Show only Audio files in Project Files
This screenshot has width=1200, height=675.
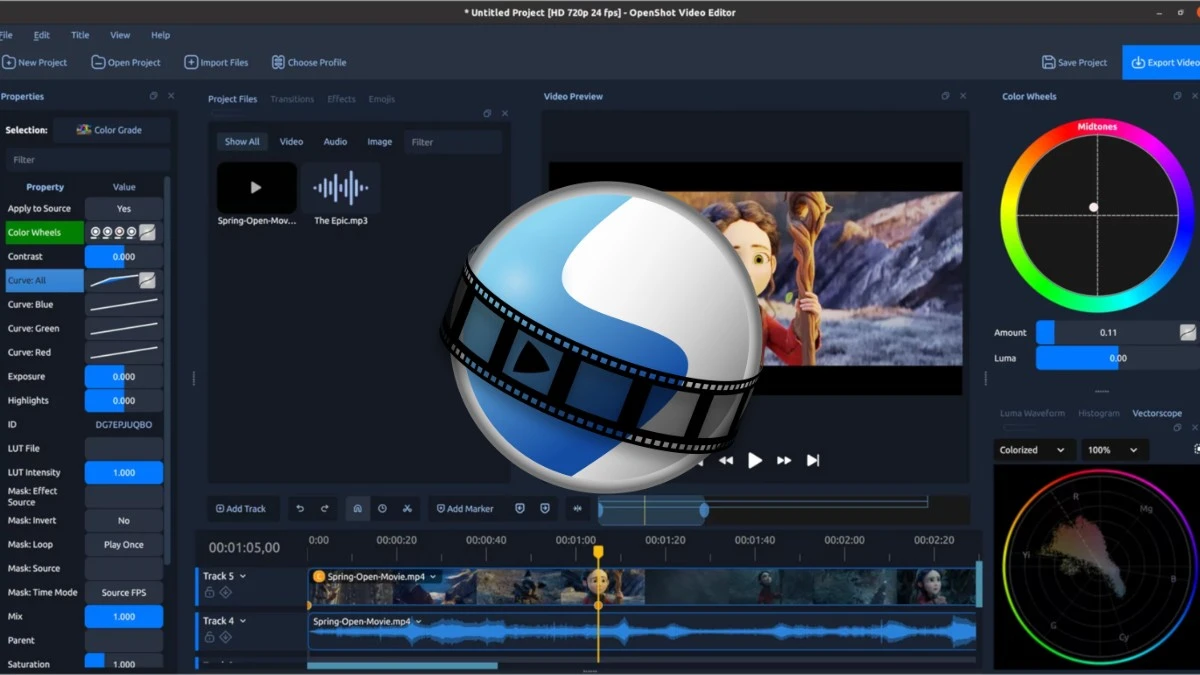tap(335, 142)
